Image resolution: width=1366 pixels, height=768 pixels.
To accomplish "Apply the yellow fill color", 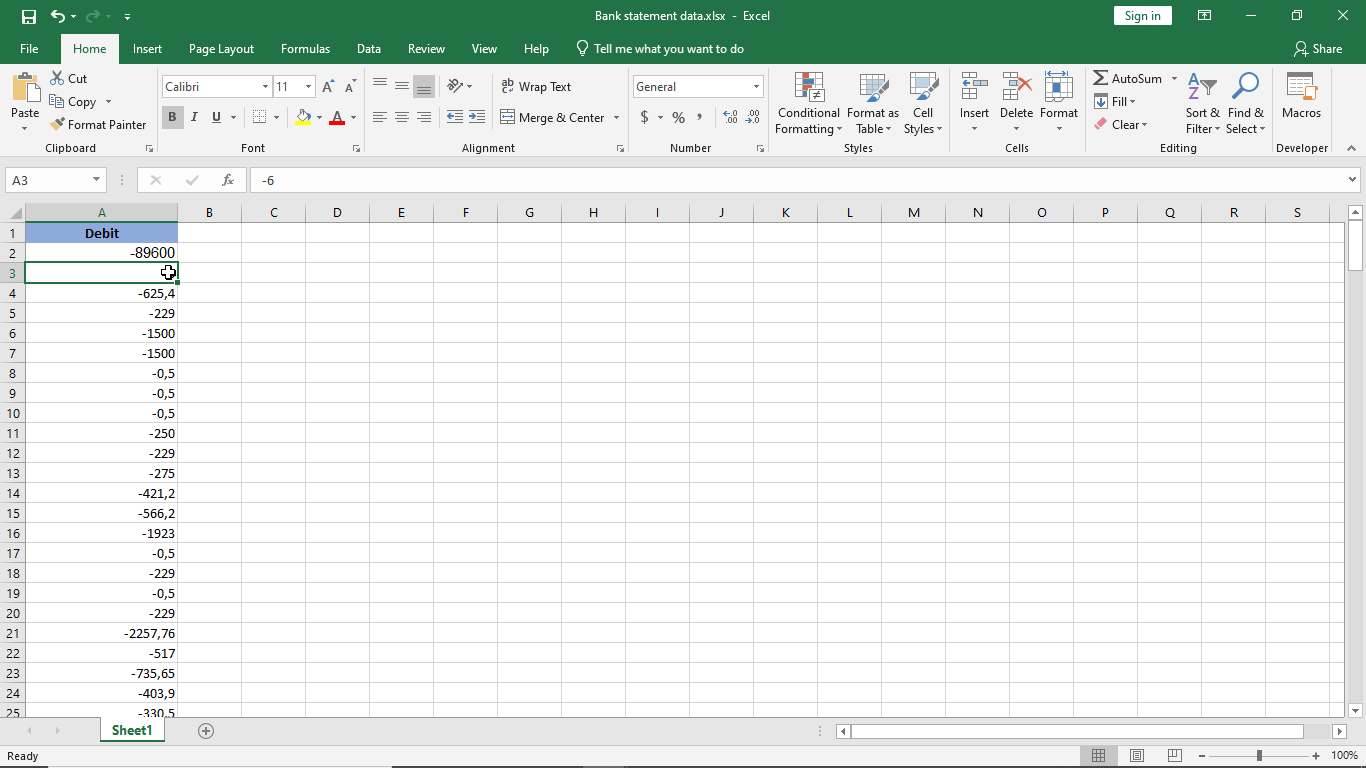I will pyautogui.click(x=303, y=117).
